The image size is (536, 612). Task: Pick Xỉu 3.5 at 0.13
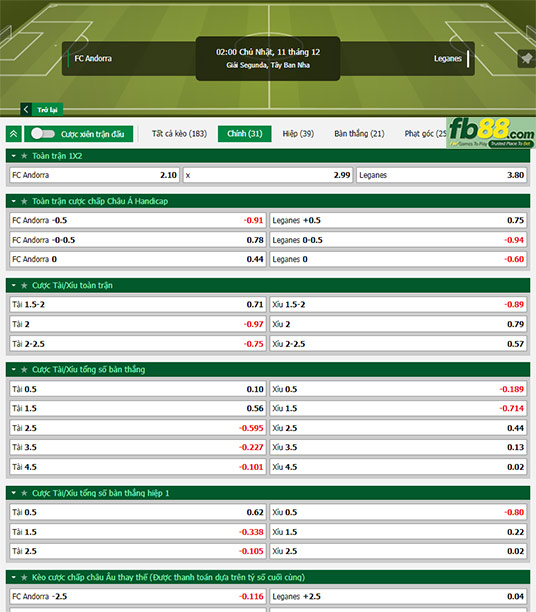point(398,447)
